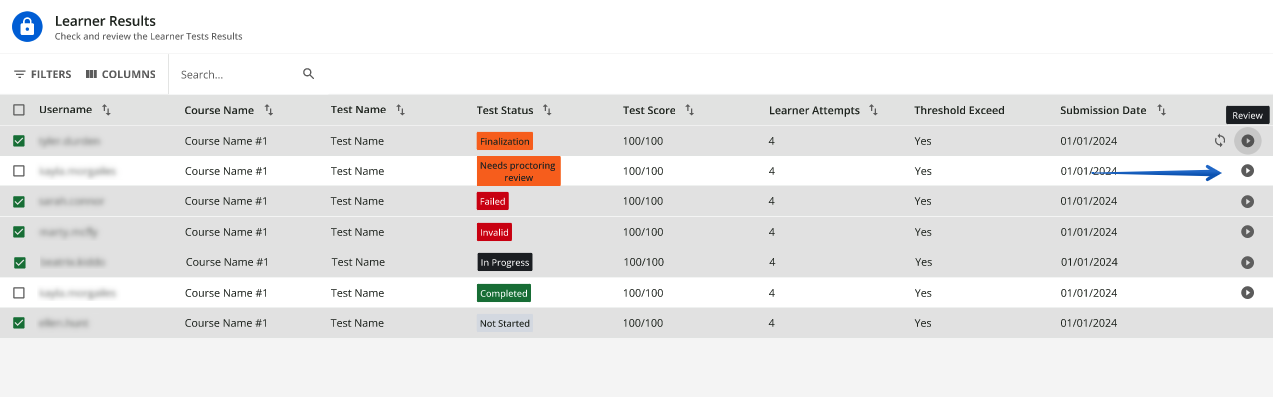The width and height of the screenshot is (1273, 397).
Task: Select the attempts value 4 in the Finalization row
Action: click(772, 141)
